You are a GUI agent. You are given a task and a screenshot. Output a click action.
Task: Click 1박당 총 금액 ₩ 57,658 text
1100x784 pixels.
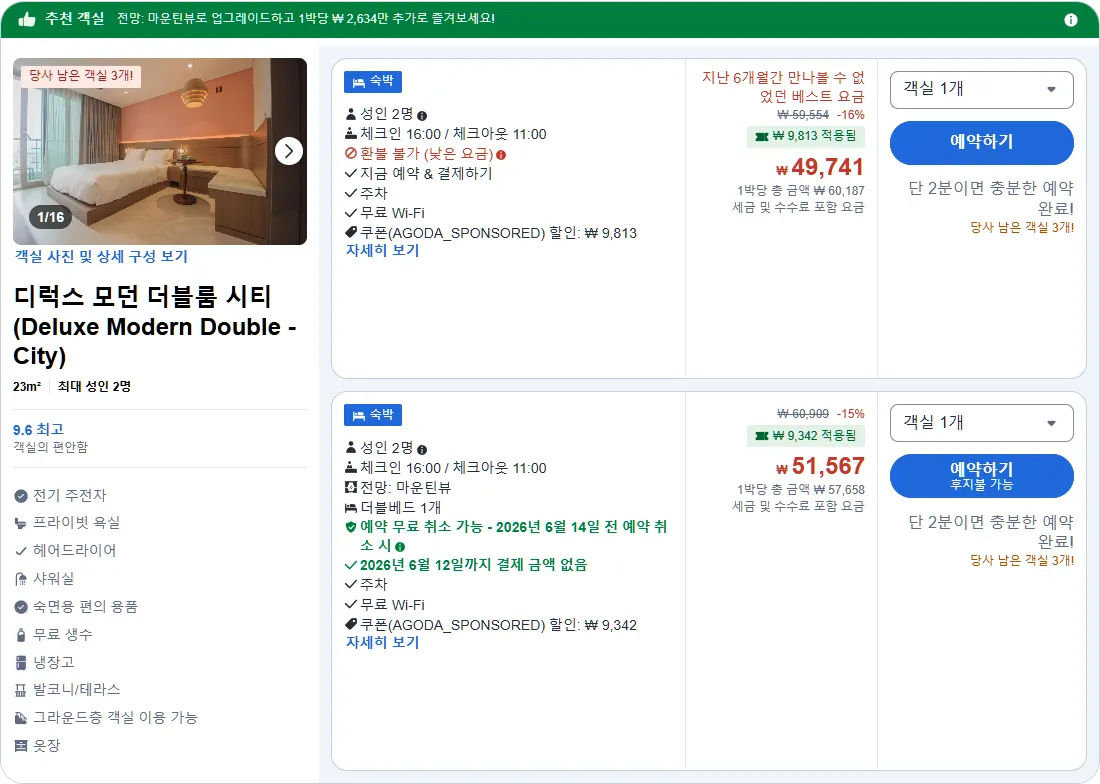coord(800,489)
